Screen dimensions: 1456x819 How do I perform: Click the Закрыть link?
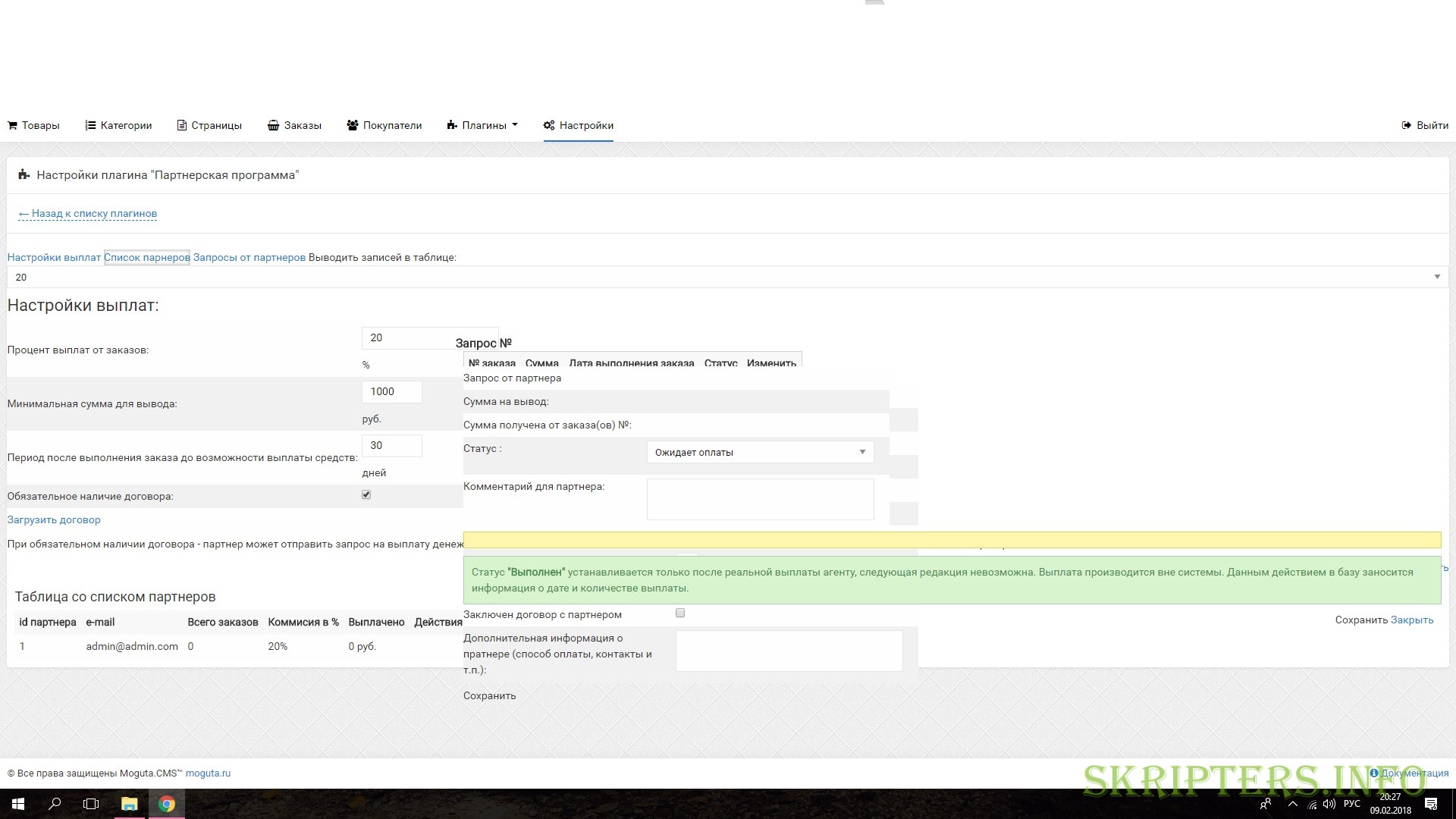(1412, 620)
